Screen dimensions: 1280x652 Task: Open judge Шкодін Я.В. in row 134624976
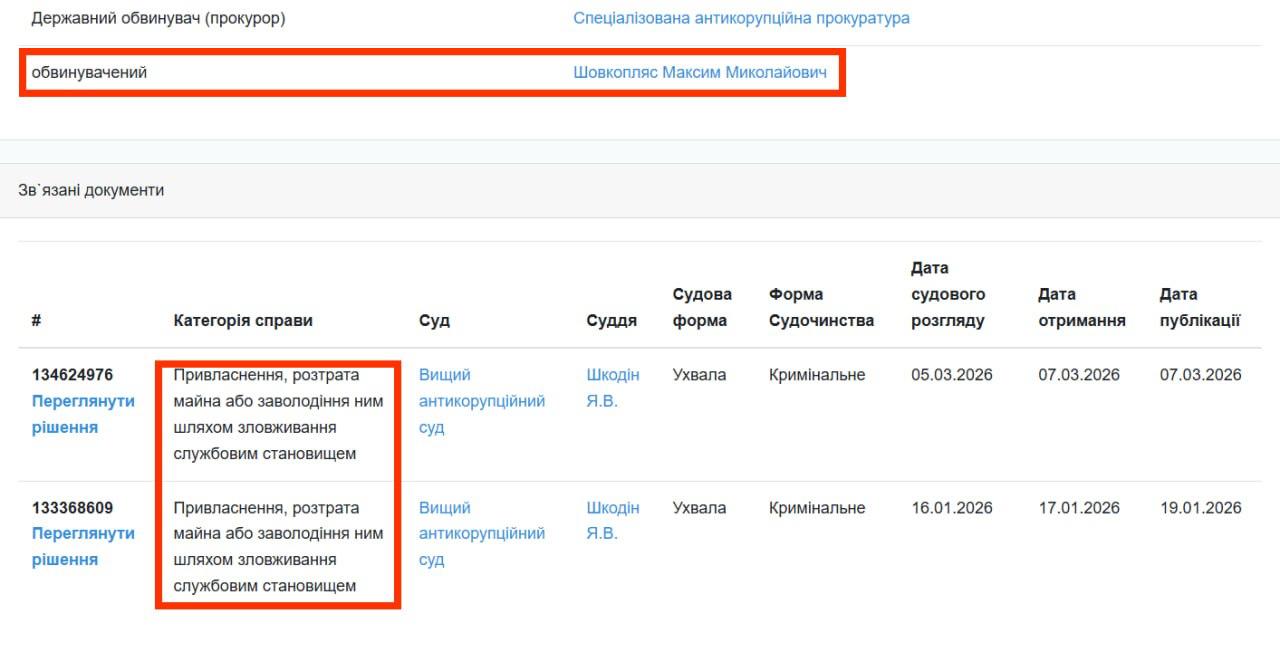(613, 388)
